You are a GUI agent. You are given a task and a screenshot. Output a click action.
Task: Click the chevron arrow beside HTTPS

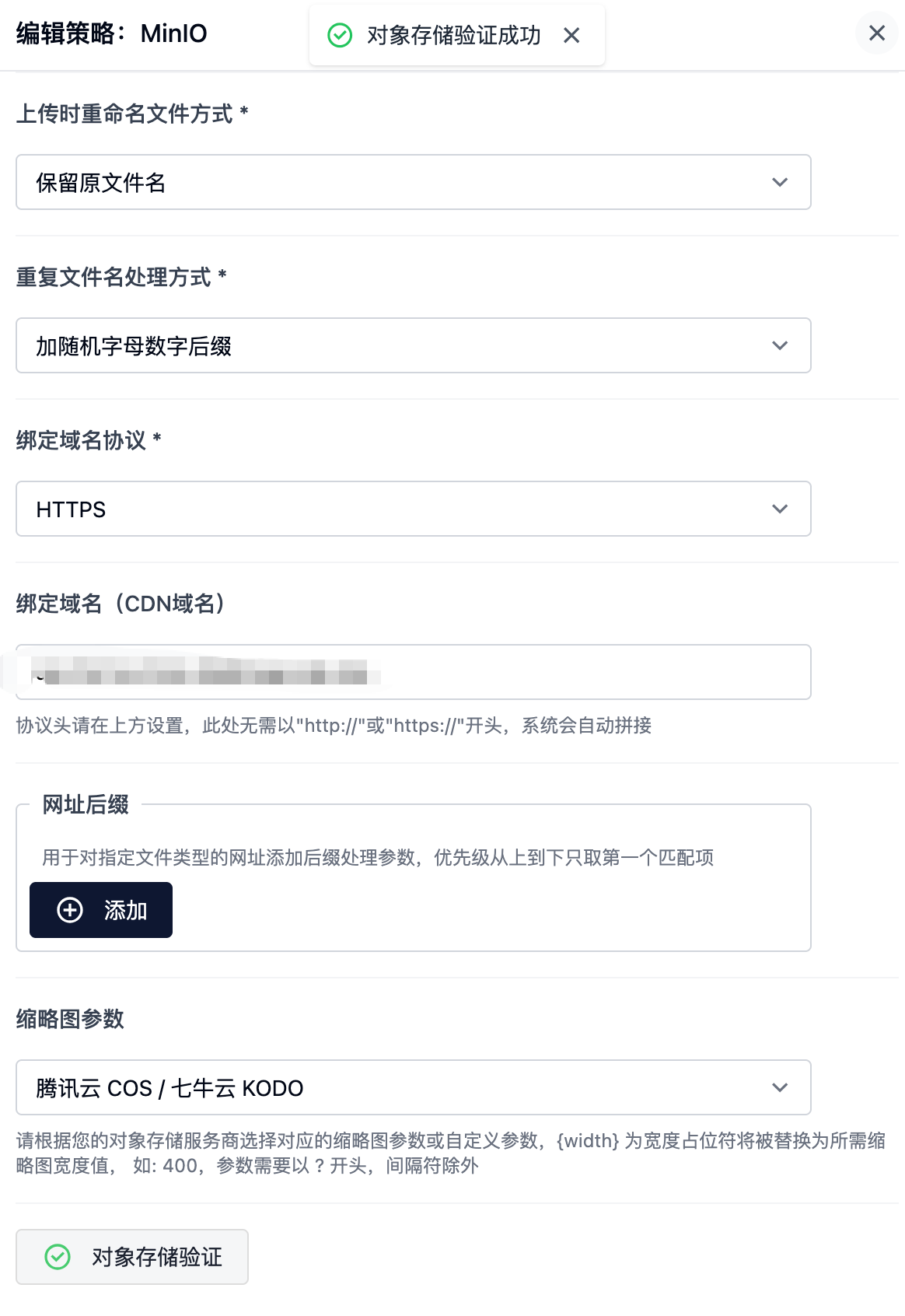tap(780, 509)
